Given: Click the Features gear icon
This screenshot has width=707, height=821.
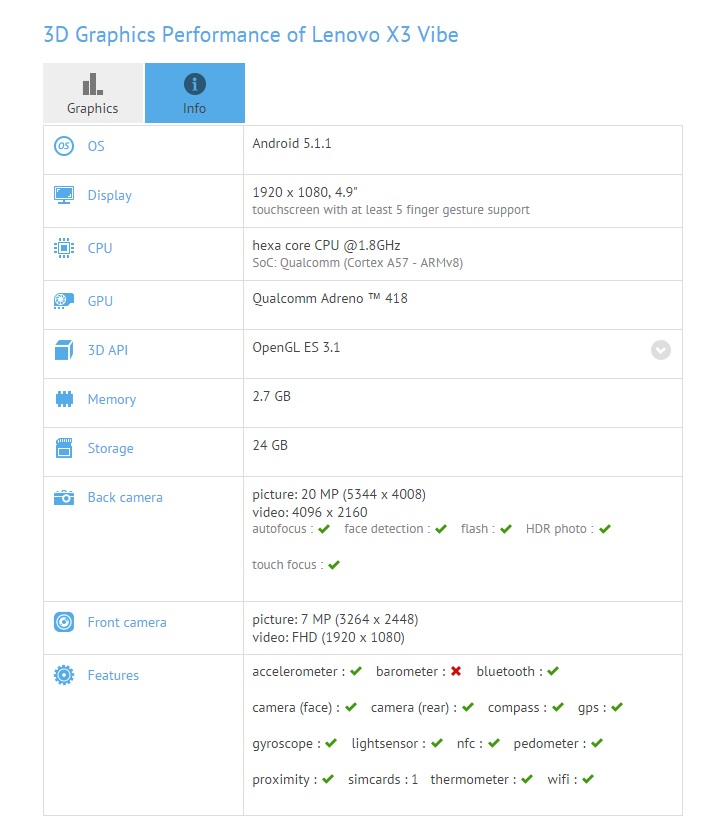Looking at the screenshot, I should (64, 675).
